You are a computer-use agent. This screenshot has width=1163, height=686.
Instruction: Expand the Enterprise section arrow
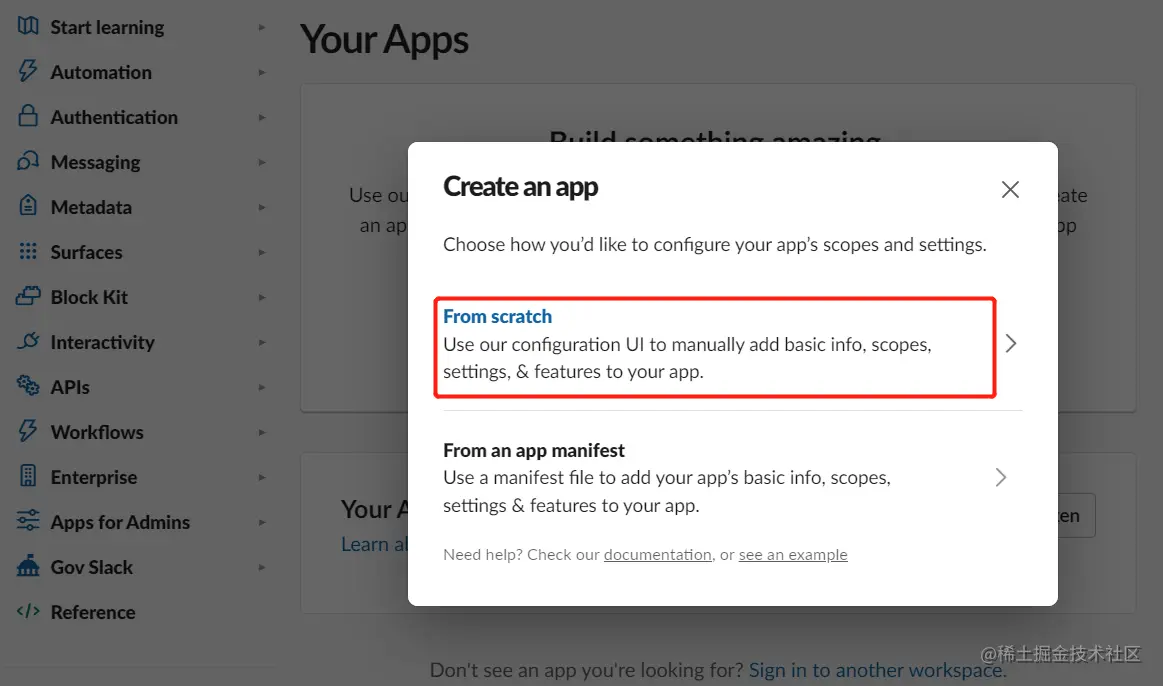point(262,477)
